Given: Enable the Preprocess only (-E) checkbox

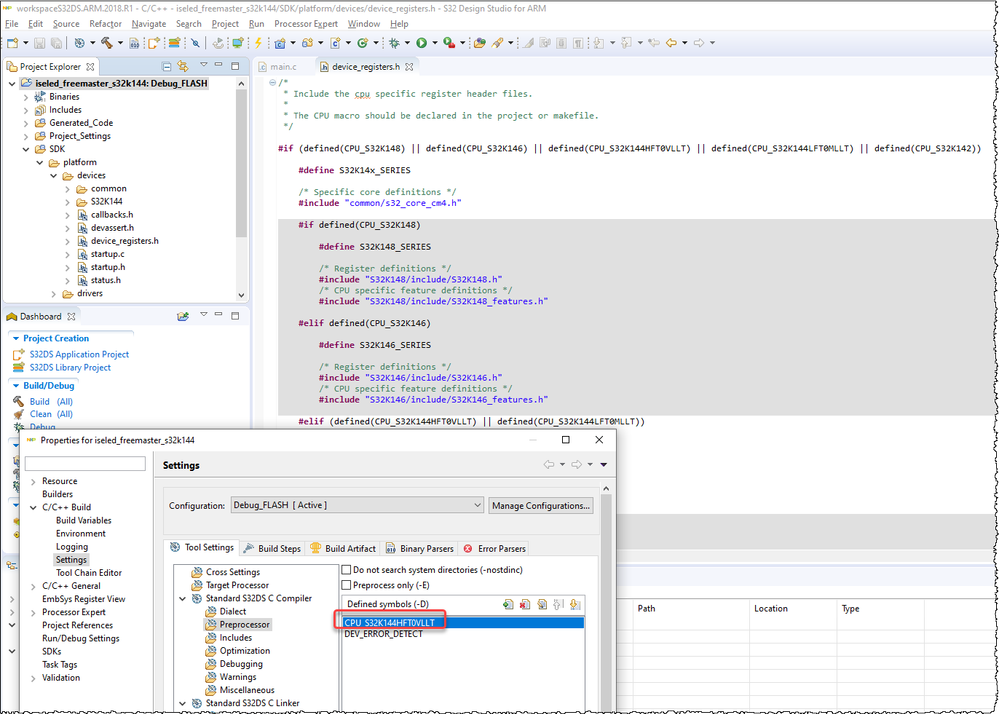Looking at the screenshot, I should [347, 585].
